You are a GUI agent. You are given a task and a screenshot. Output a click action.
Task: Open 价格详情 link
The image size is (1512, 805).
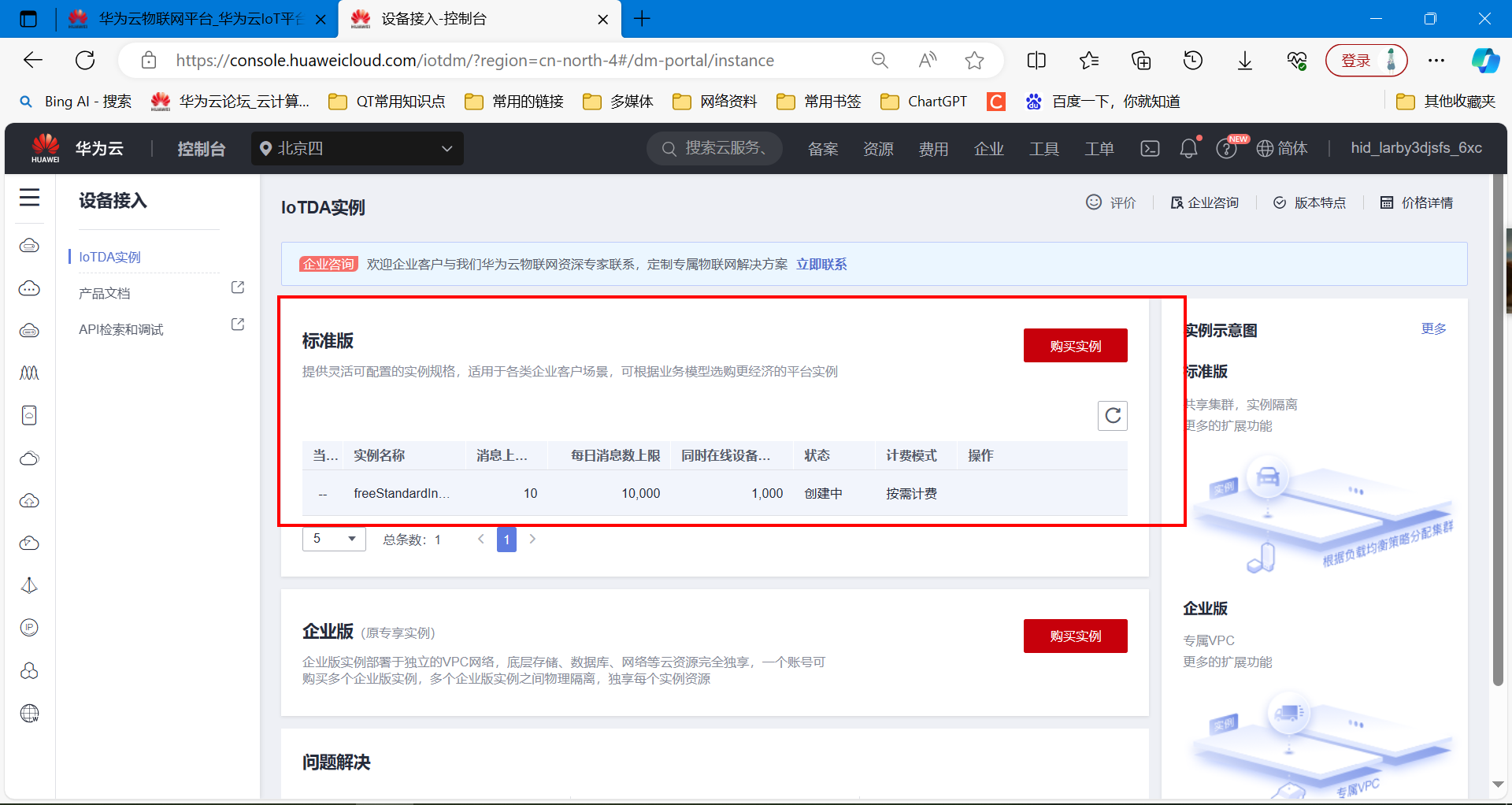pos(1417,202)
